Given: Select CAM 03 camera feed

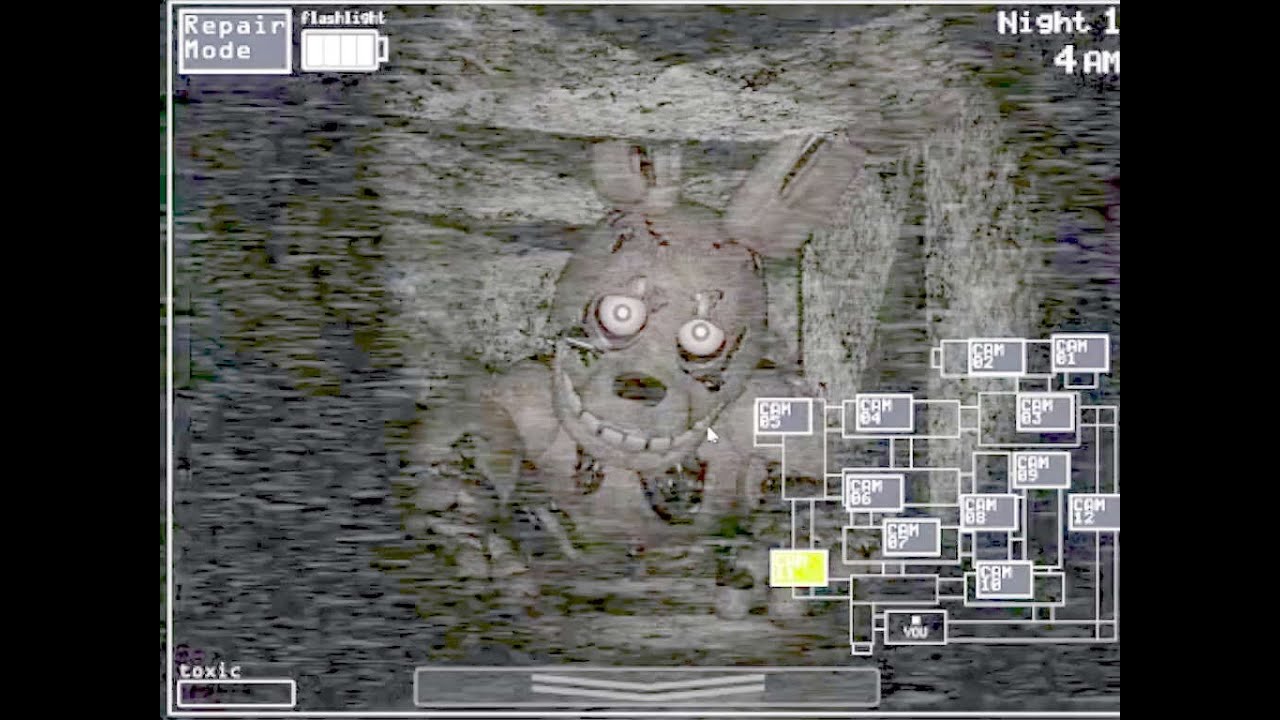Looking at the screenshot, I should click(x=1046, y=412).
